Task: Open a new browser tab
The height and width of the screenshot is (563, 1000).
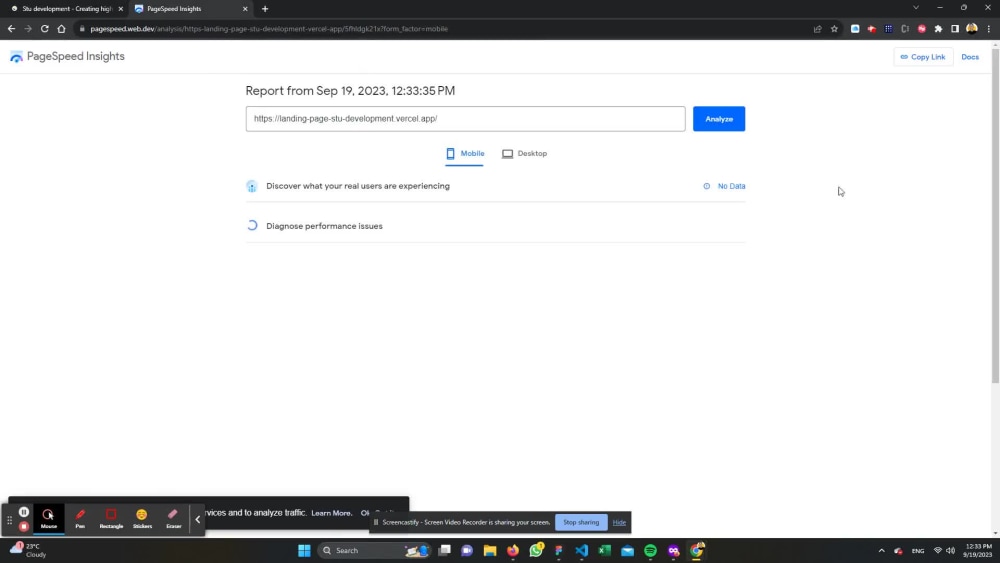Action: pyautogui.click(x=265, y=9)
